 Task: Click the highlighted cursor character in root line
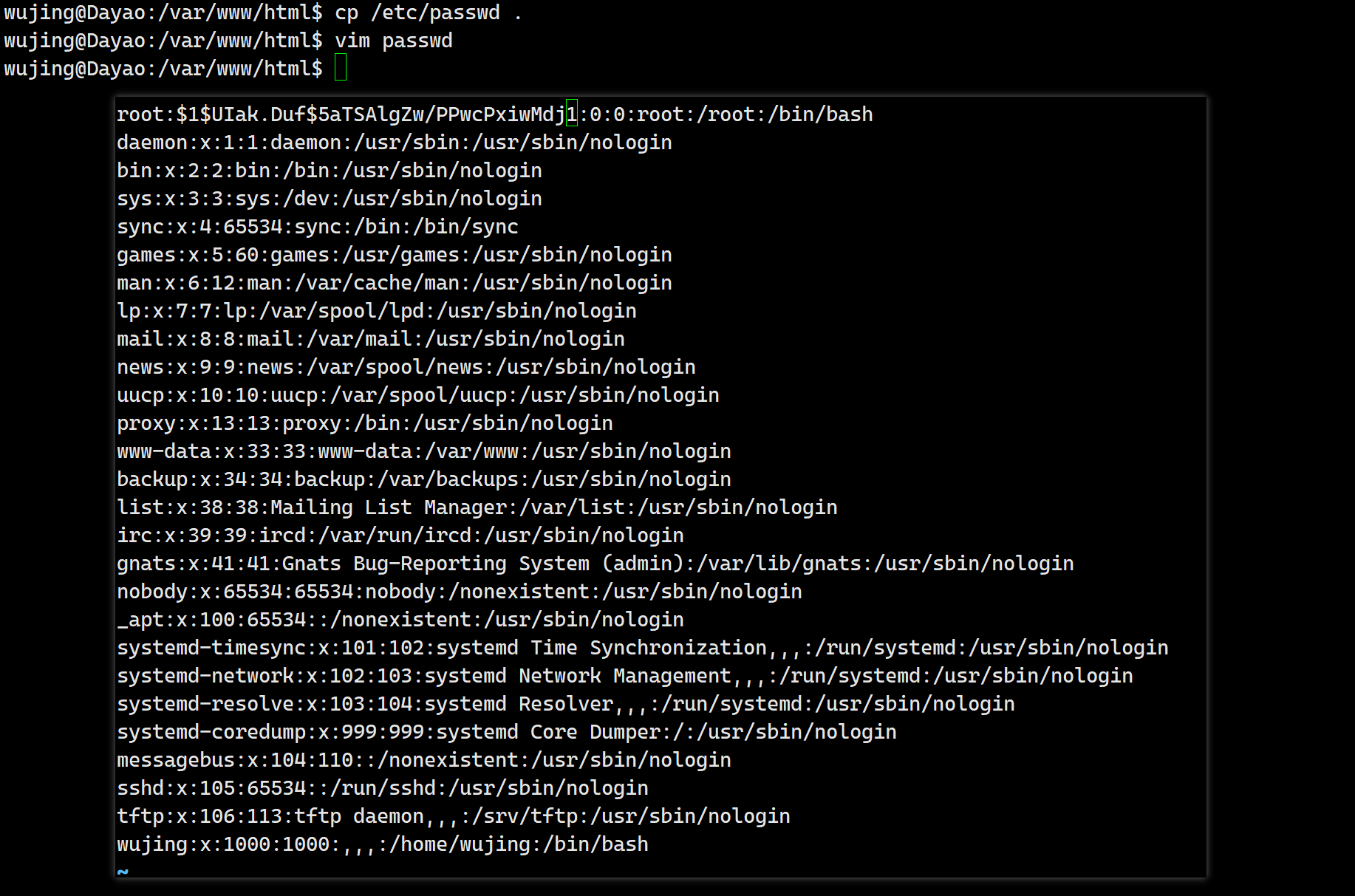click(x=571, y=114)
